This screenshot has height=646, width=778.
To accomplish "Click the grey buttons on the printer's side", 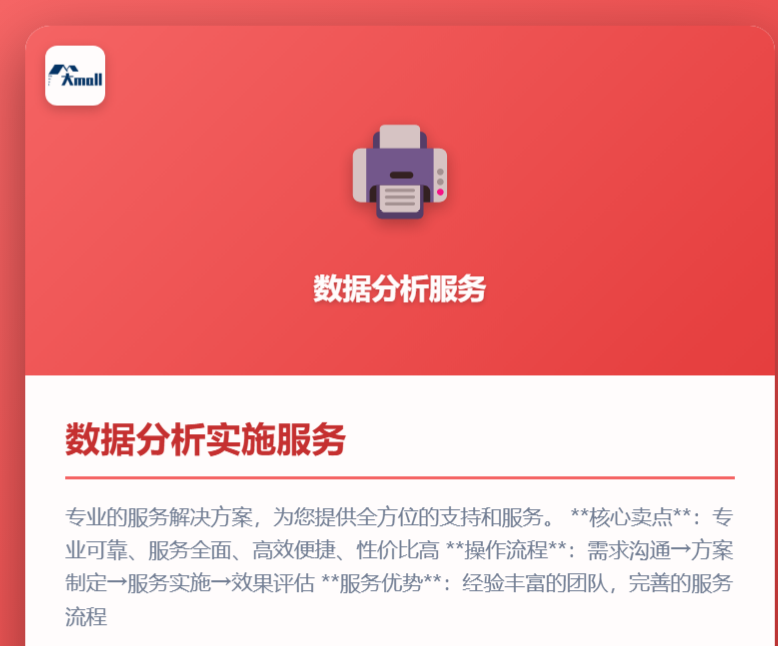I will (440, 177).
